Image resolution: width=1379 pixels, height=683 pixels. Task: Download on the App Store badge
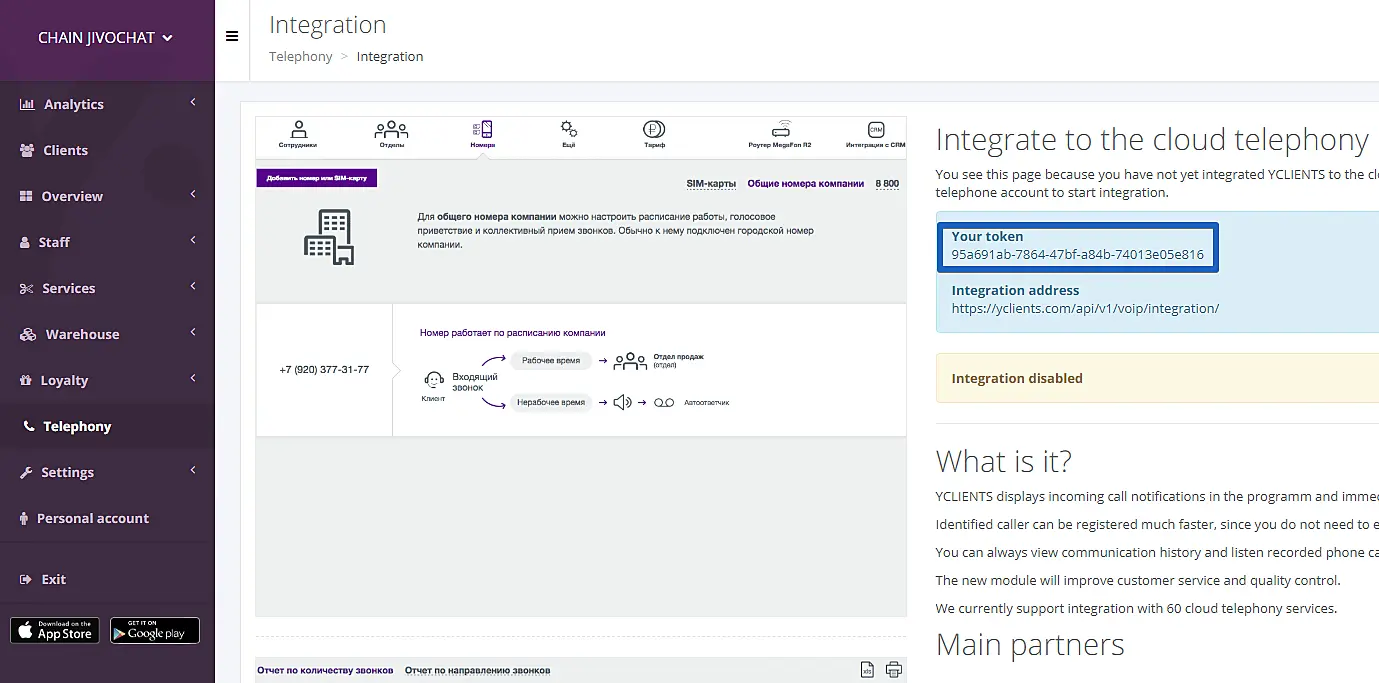[x=55, y=630]
